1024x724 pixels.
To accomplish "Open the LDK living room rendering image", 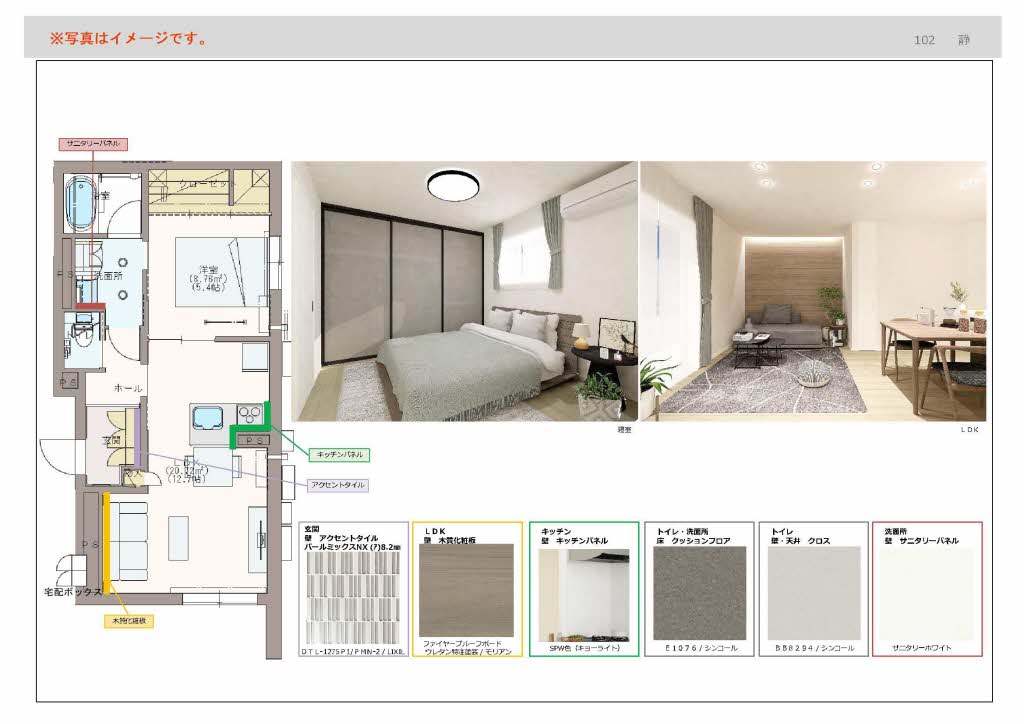I will click(813, 292).
